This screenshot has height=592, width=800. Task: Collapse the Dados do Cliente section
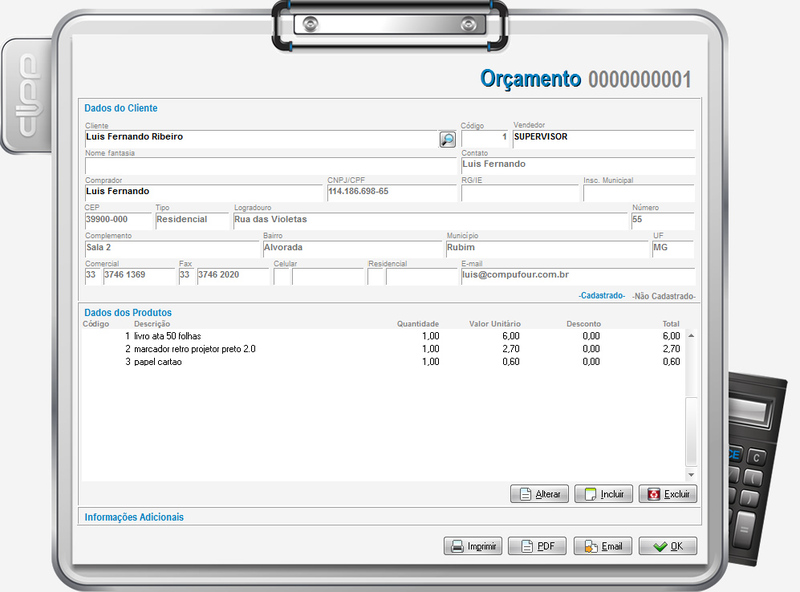[121, 108]
